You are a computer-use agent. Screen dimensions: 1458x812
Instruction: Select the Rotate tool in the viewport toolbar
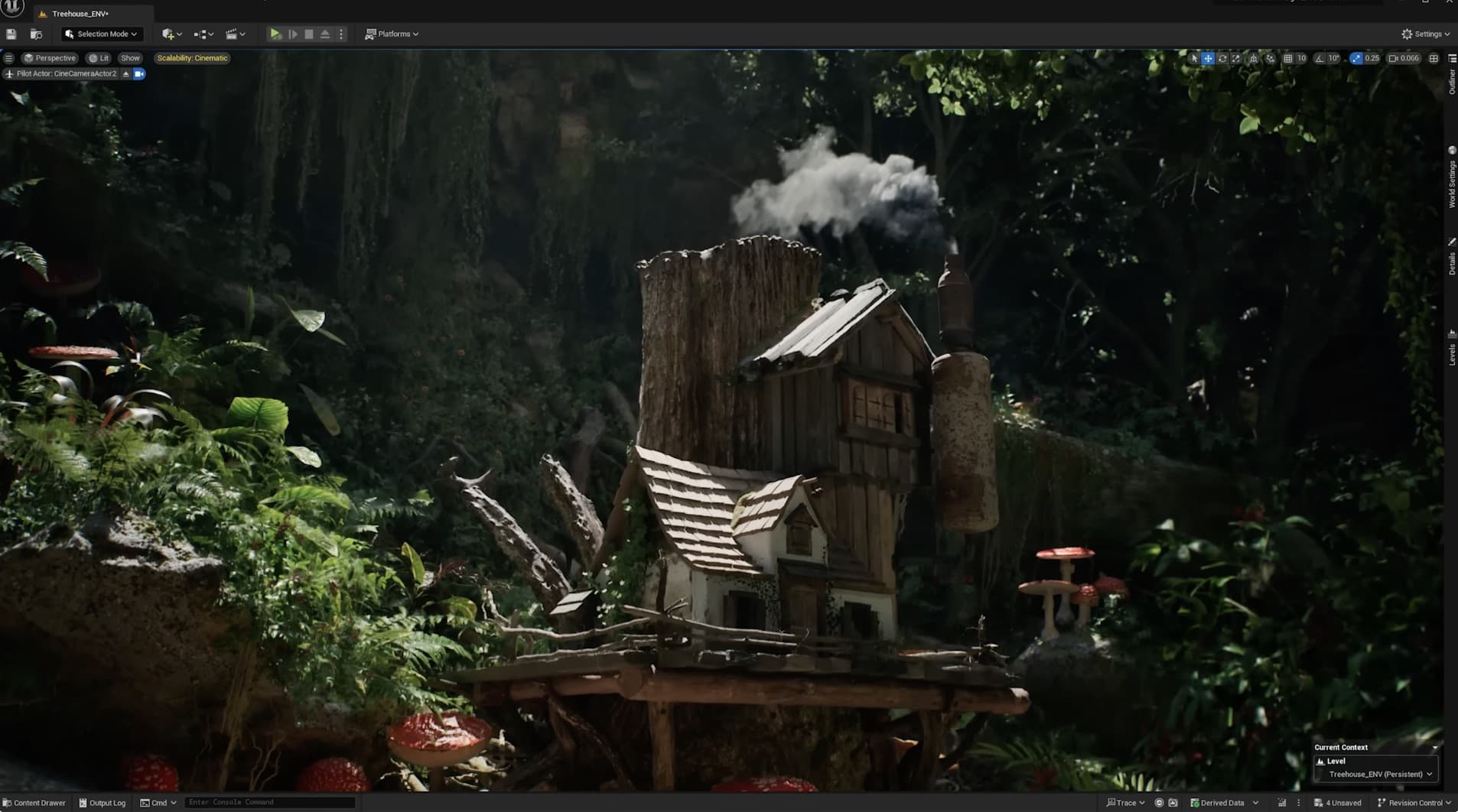pyautogui.click(x=1224, y=58)
